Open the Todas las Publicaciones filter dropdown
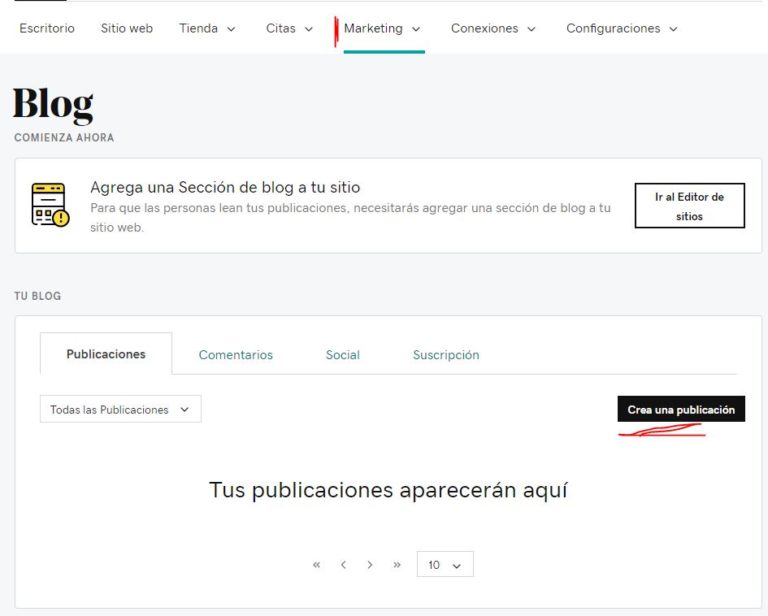 coord(120,409)
